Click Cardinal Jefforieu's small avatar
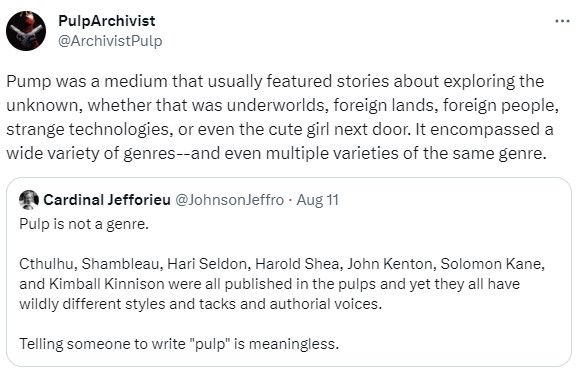 29,200
